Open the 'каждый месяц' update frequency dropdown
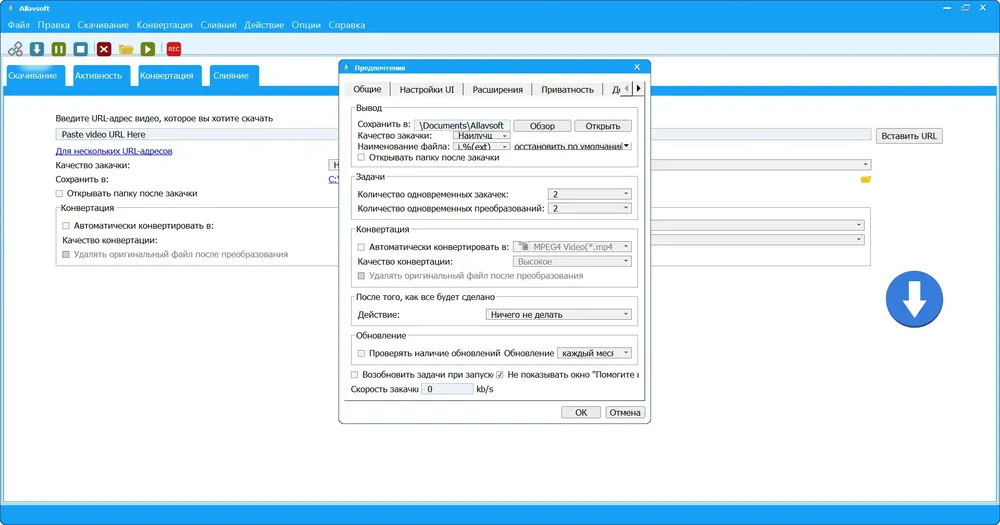 click(594, 352)
